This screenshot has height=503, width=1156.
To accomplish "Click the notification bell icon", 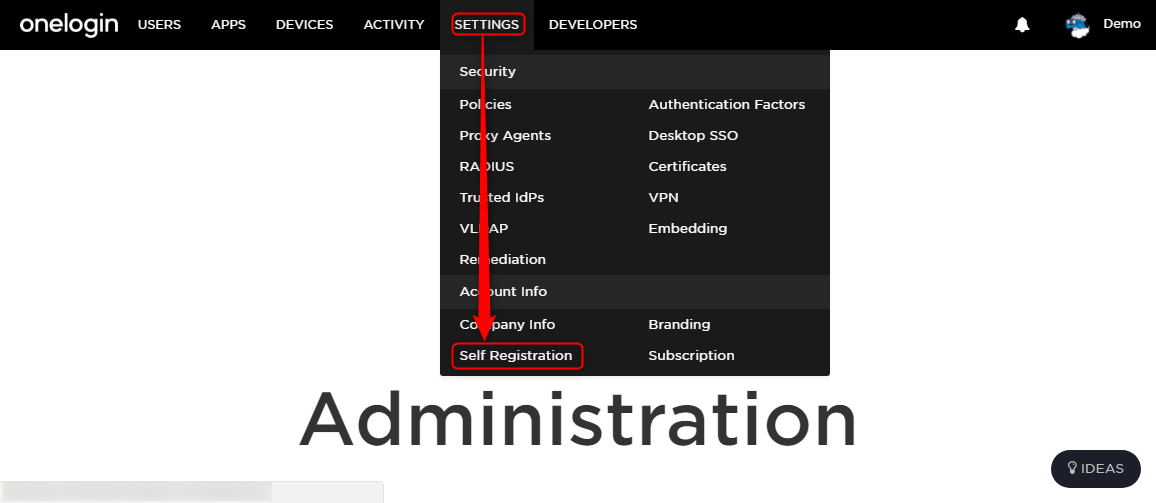I will 1022,25.
